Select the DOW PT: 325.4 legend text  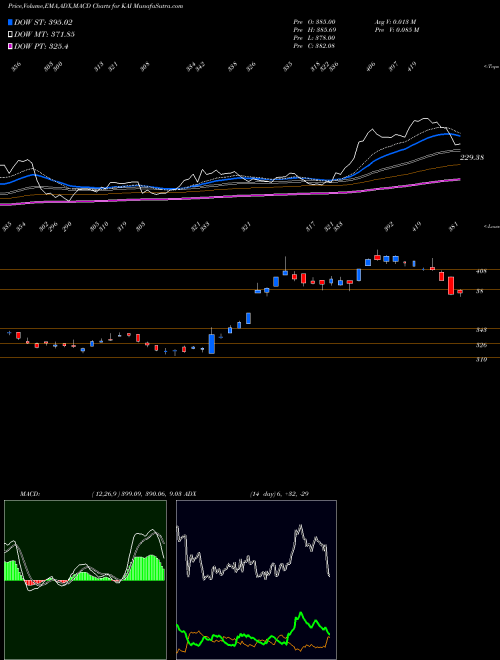point(41,47)
